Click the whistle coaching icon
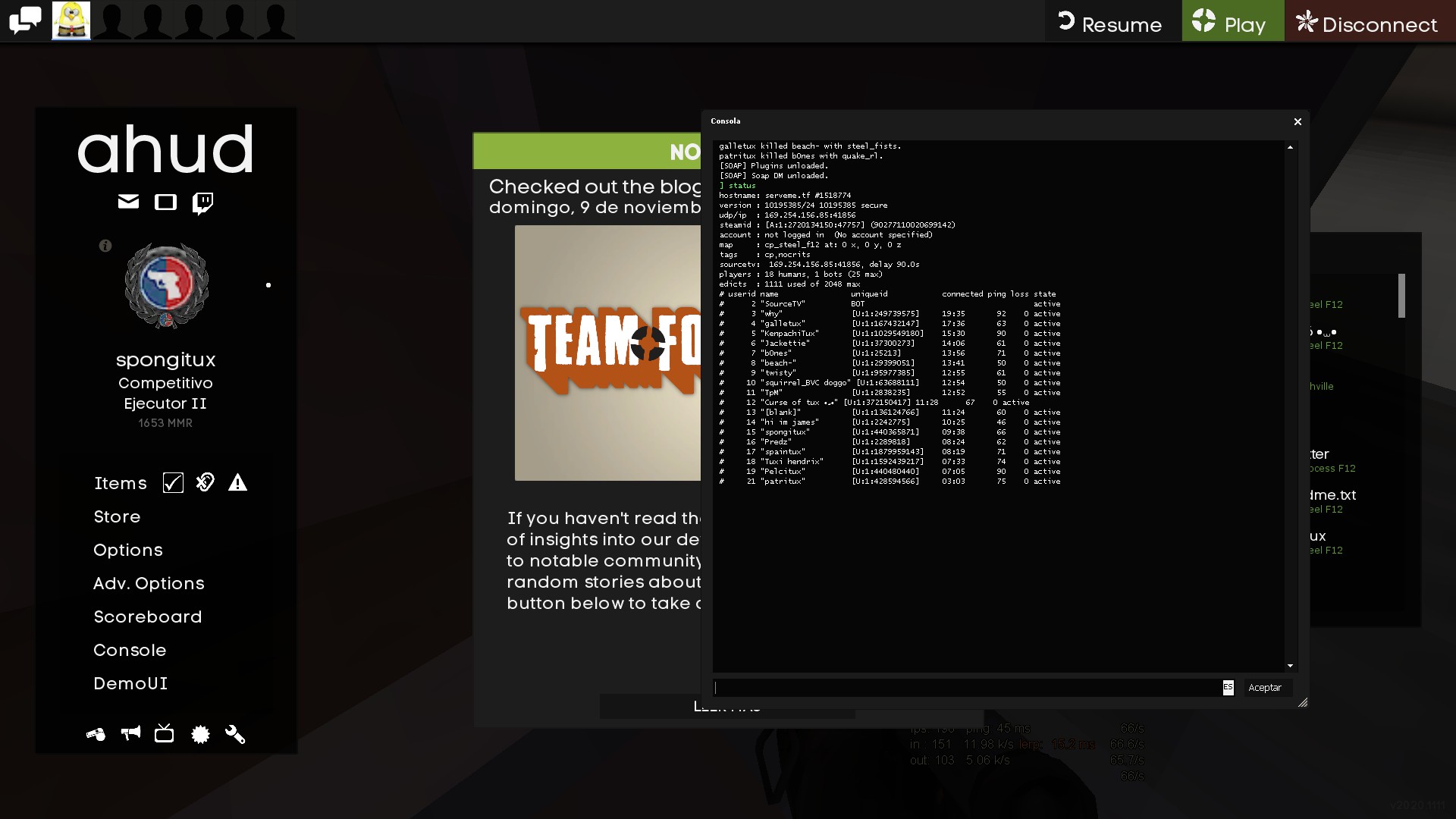This screenshot has width=1456, height=819. pyautogui.click(x=96, y=734)
